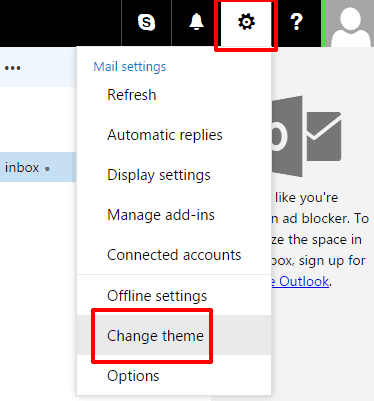Open Automatic replies settings
The width and height of the screenshot is (374, 401).
[165, 135]
